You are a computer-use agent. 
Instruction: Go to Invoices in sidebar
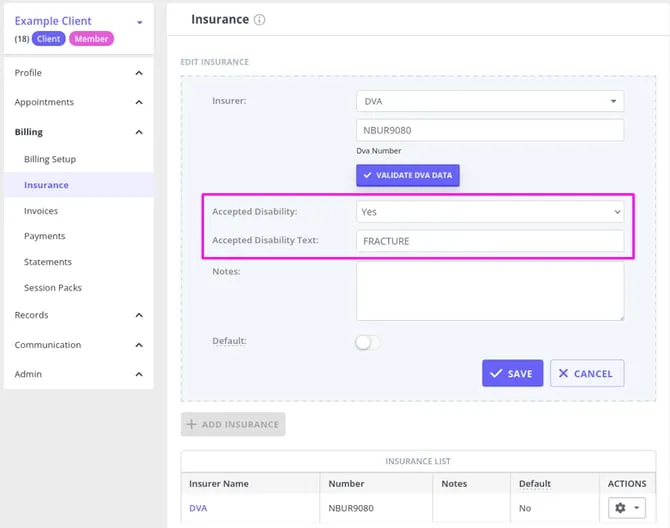tap(41, 211)
